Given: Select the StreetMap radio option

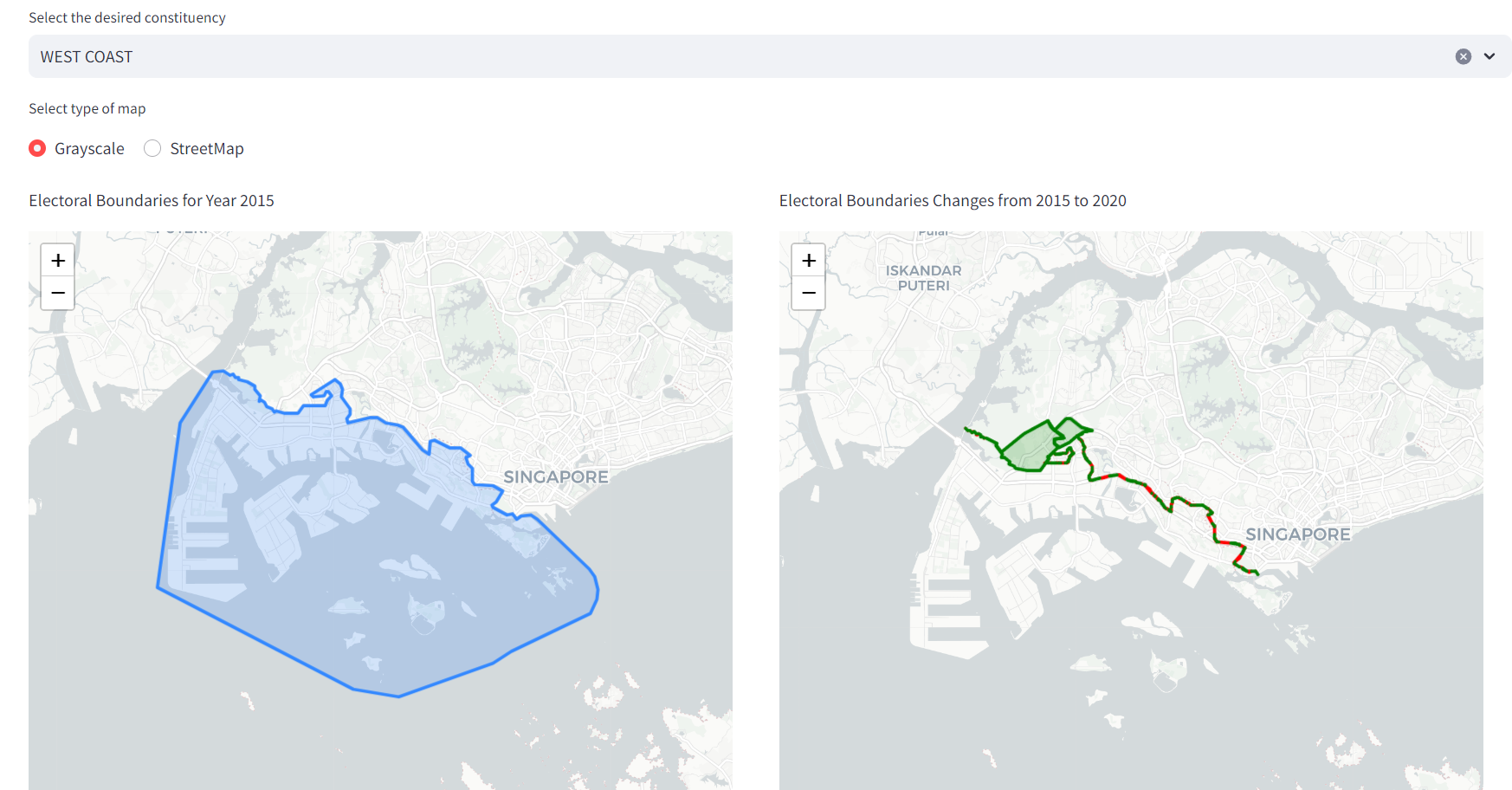Looking at the screenshot, I should pyautogui.click(x=152, y=148).
